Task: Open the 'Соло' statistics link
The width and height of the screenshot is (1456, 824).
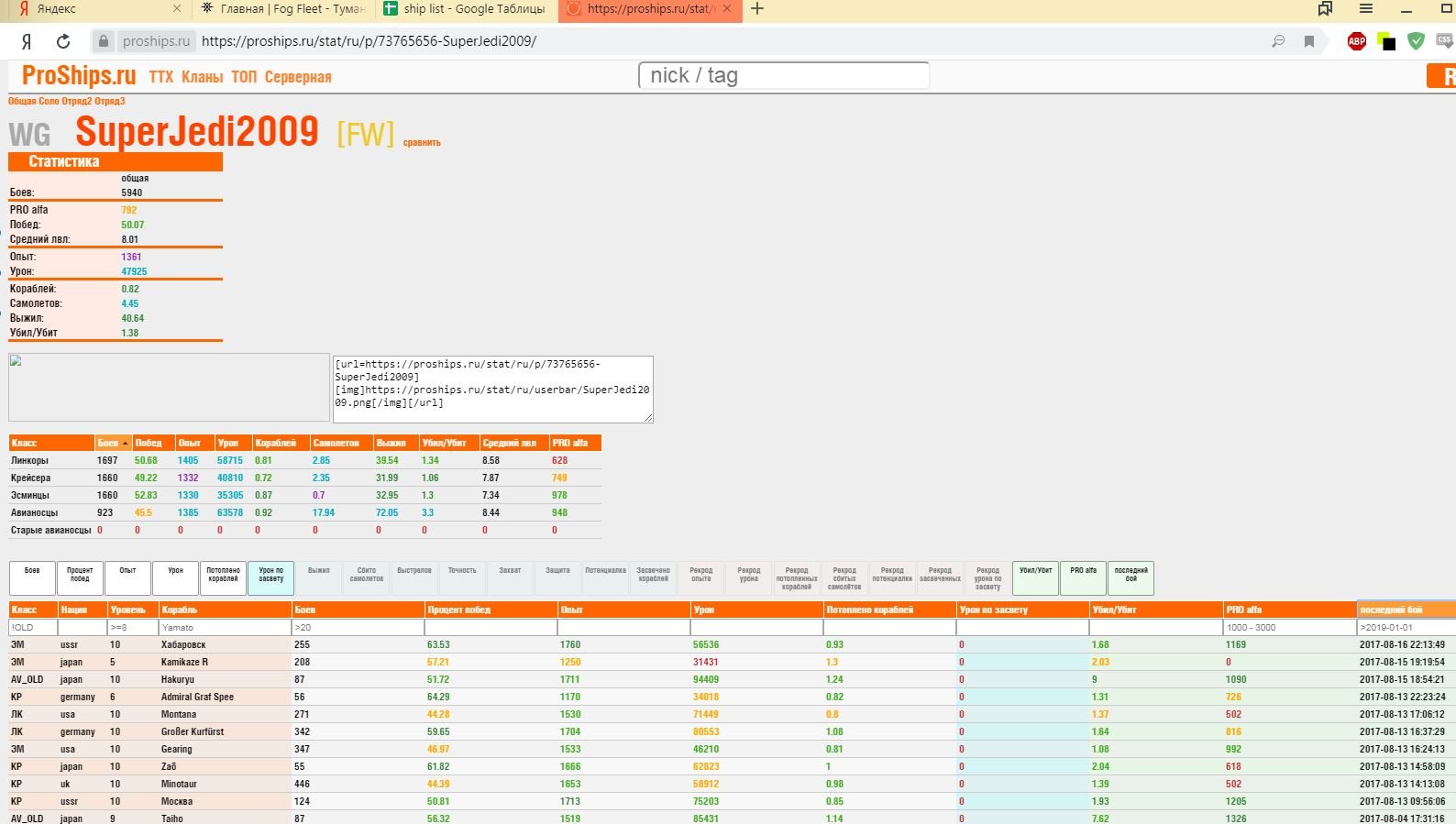Action: [x=49, y=102]
